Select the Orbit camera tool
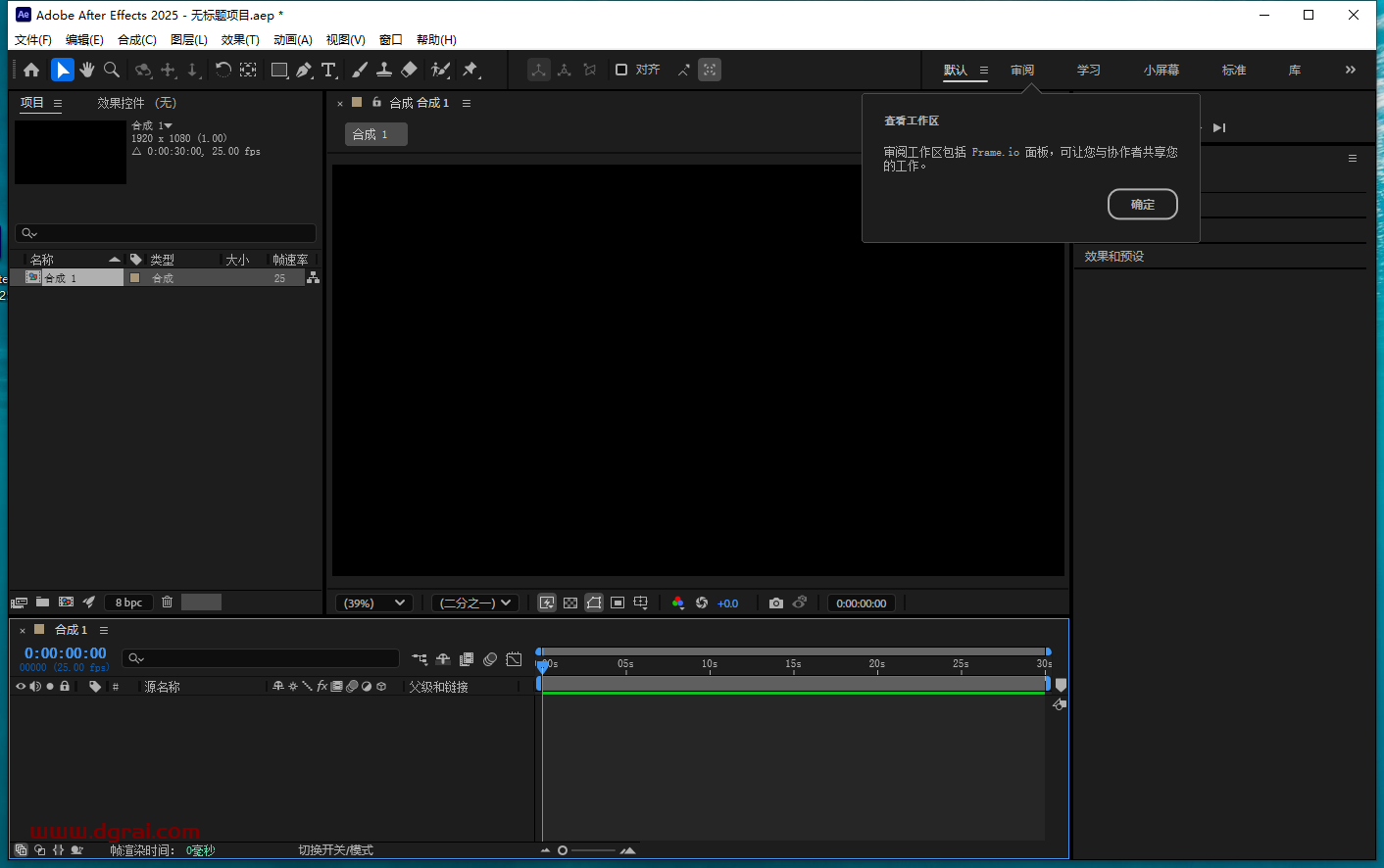The width and height of the screenshot is (1384, 868). 143,70
